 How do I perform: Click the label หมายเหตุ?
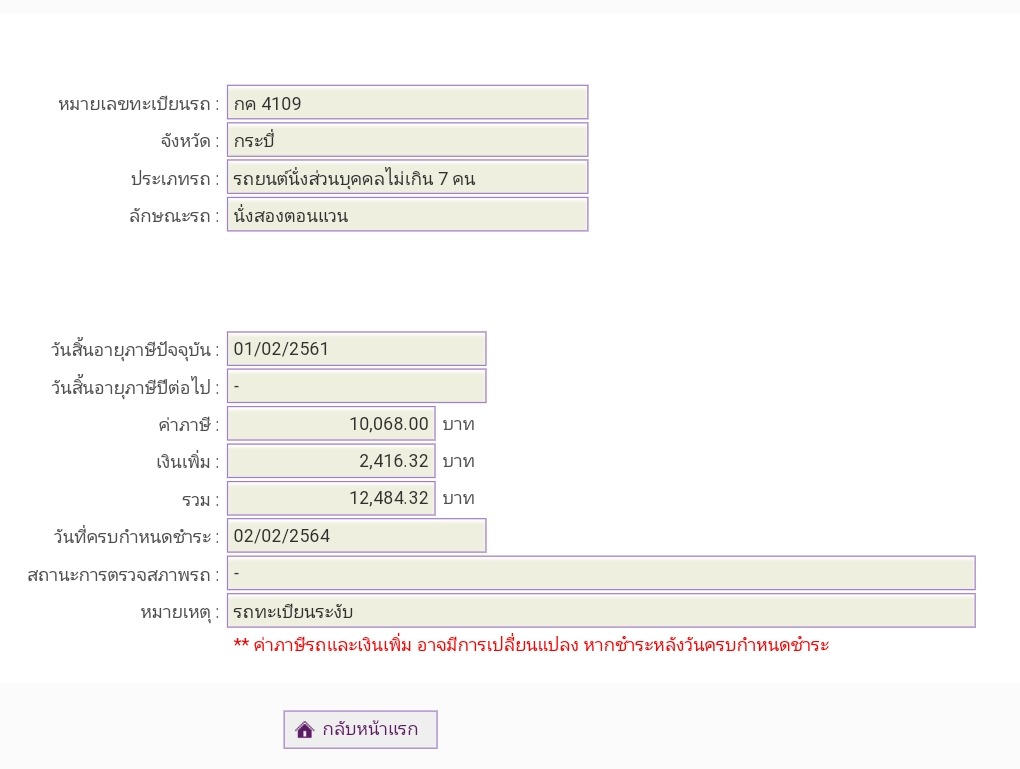180,612
